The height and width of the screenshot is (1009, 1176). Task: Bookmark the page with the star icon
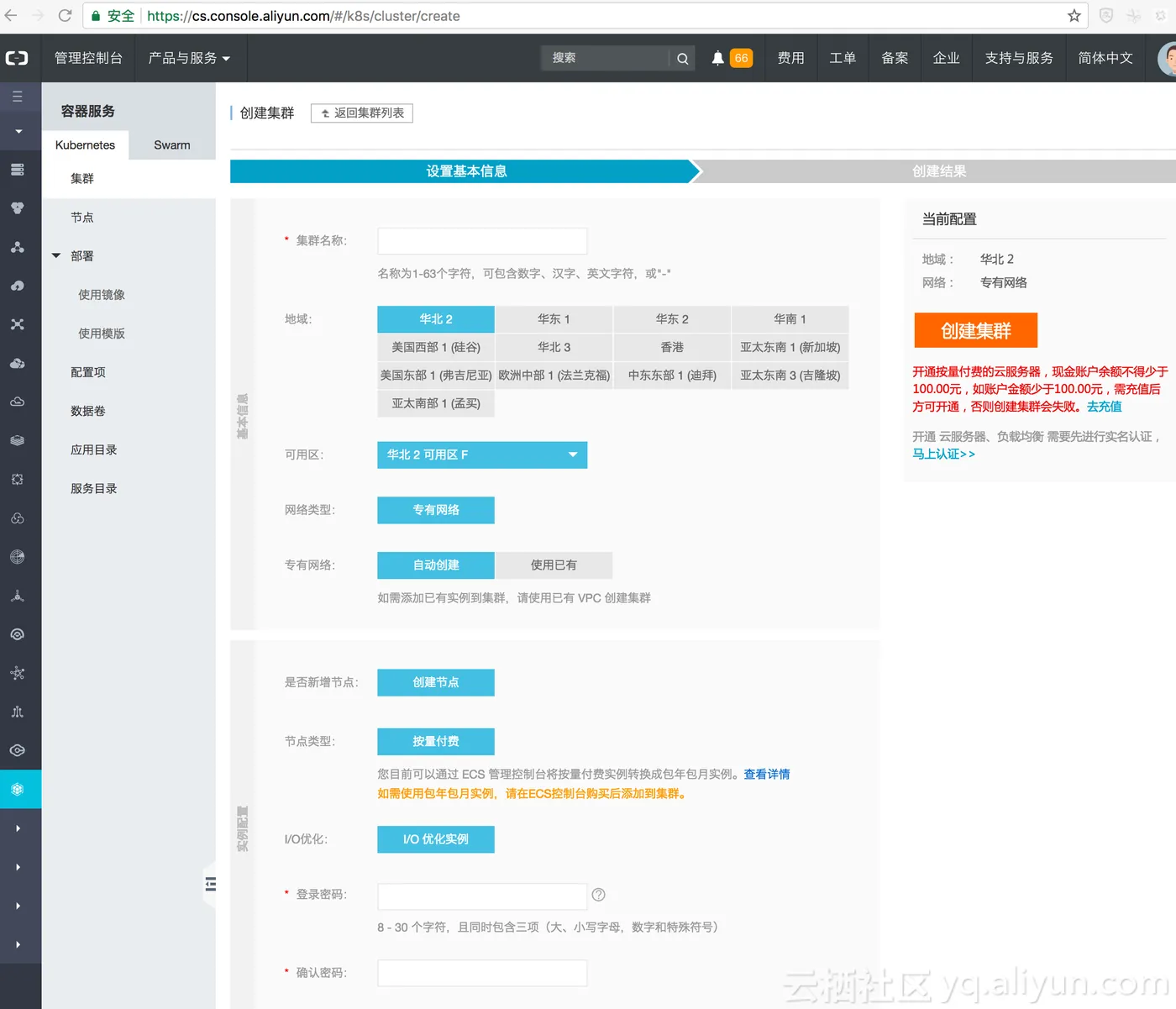[x=1074, y=15]
